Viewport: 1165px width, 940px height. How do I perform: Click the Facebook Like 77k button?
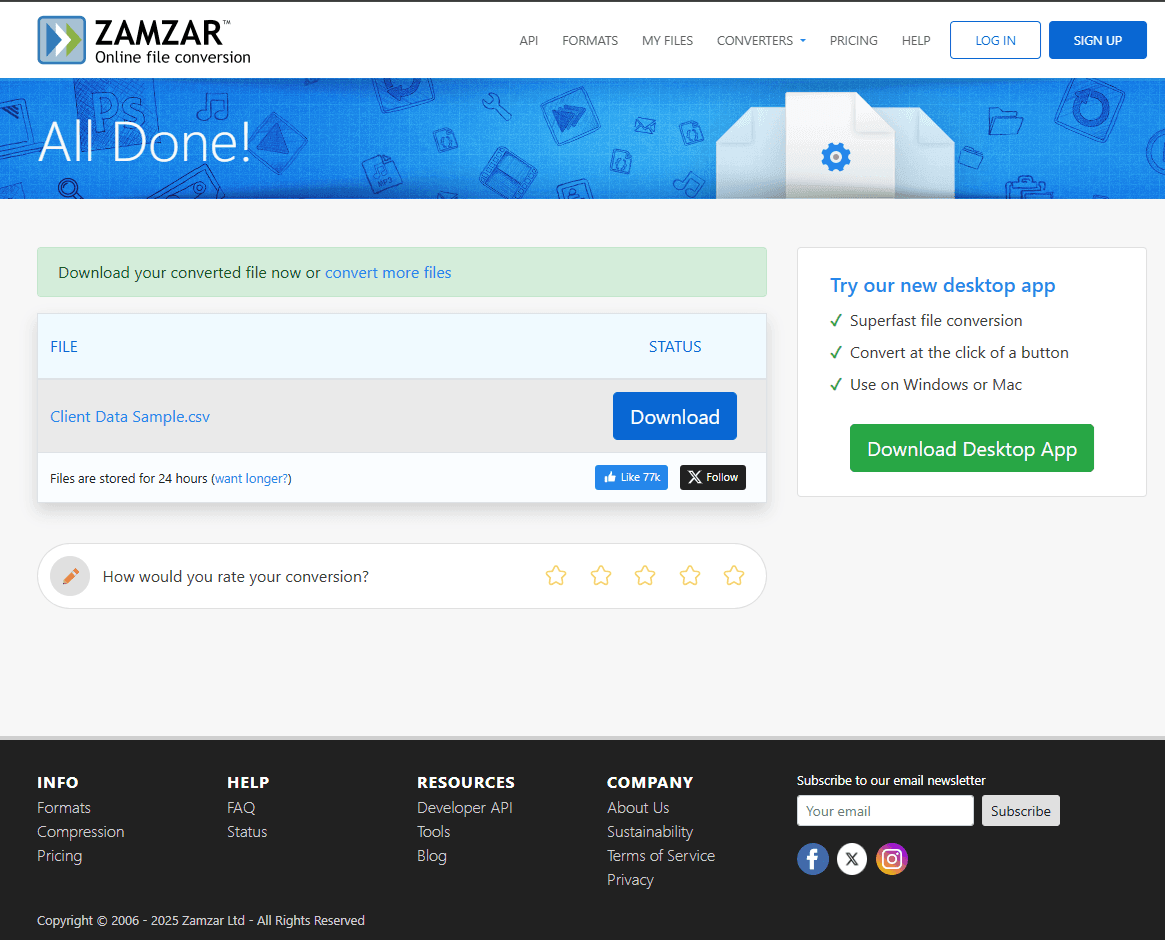(x=632, y=477)
